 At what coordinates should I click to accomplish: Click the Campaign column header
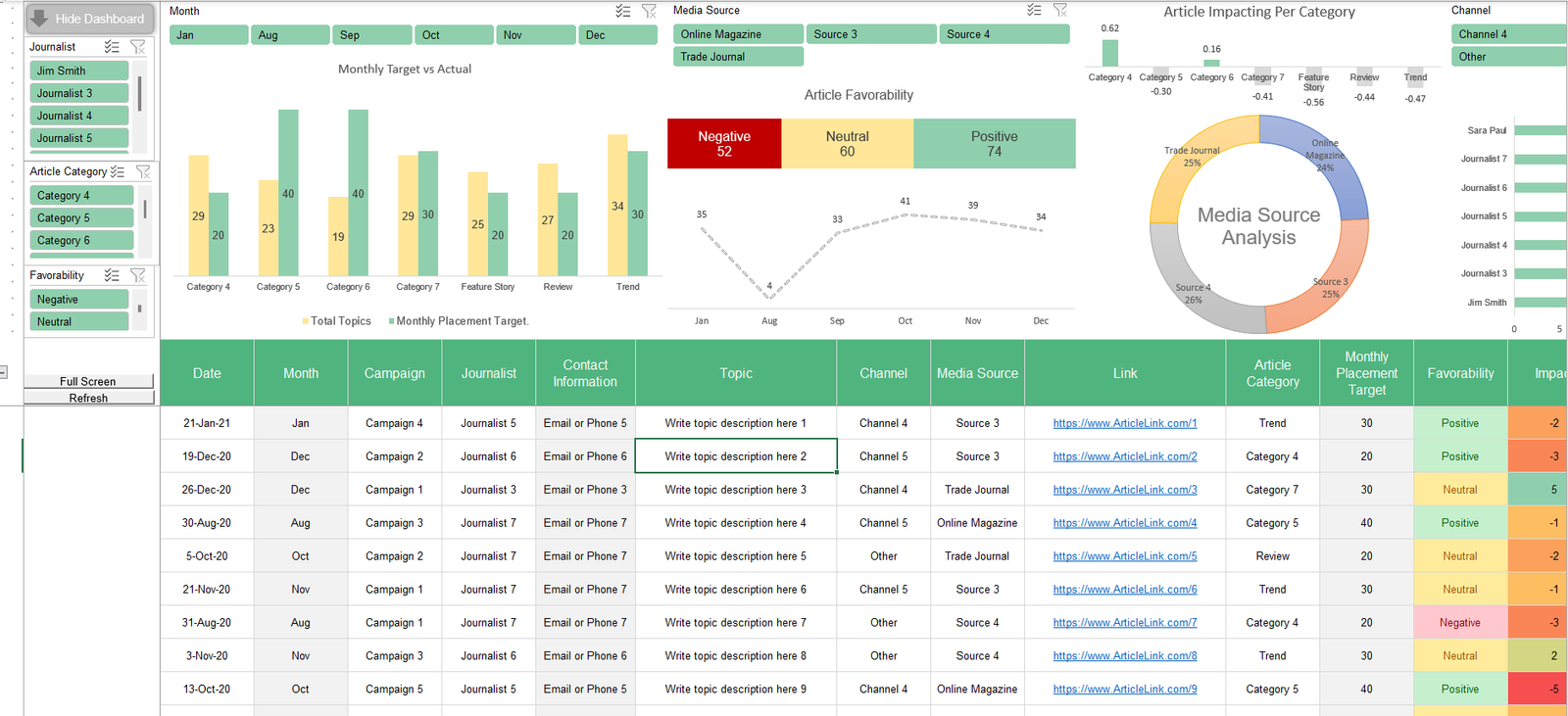[x=395, y=373]
